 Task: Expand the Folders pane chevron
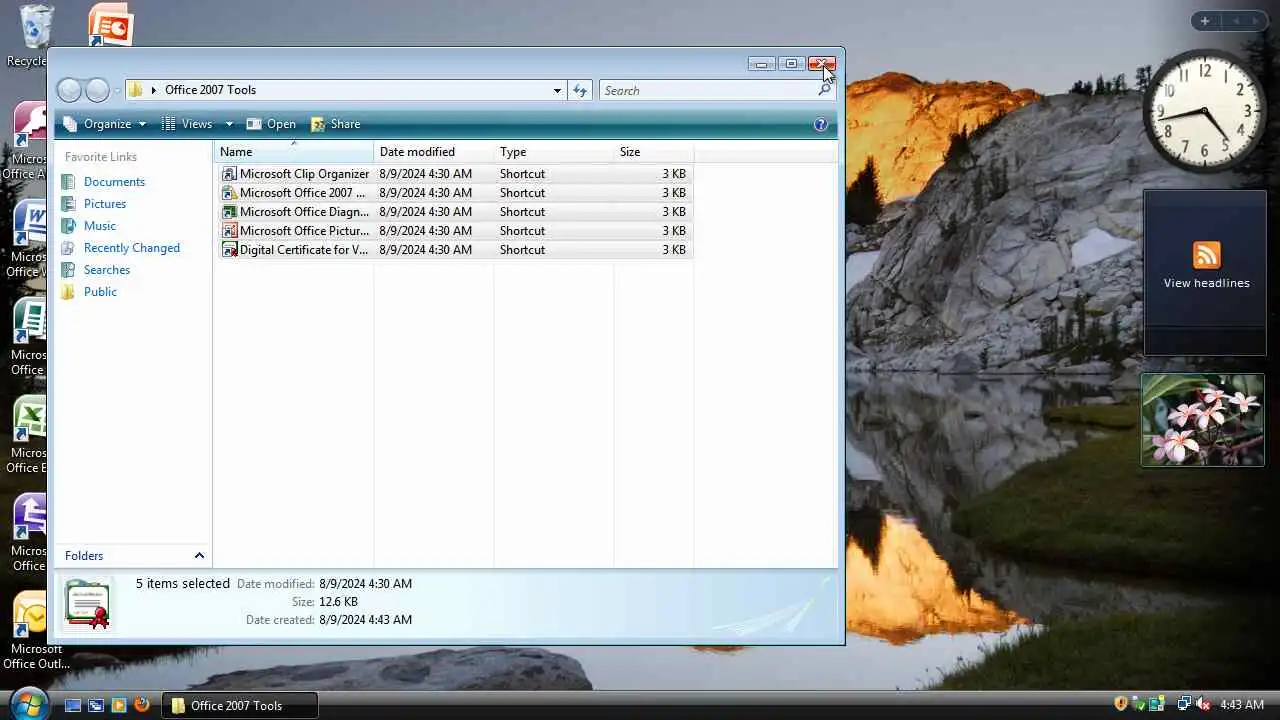pos(199,556)
